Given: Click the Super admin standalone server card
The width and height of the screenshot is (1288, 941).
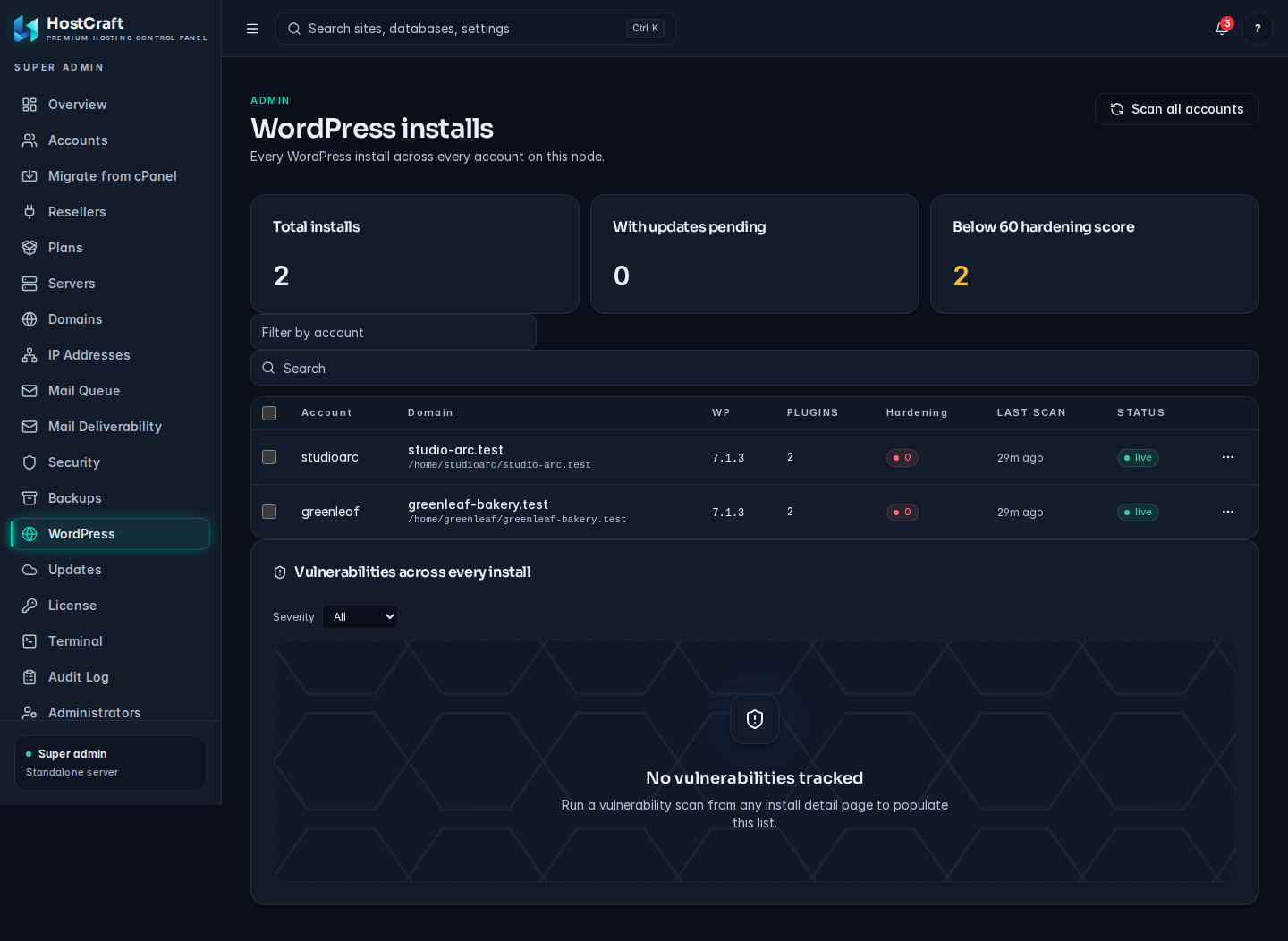Looking at the screenshot, I should (x=110, y=763).
